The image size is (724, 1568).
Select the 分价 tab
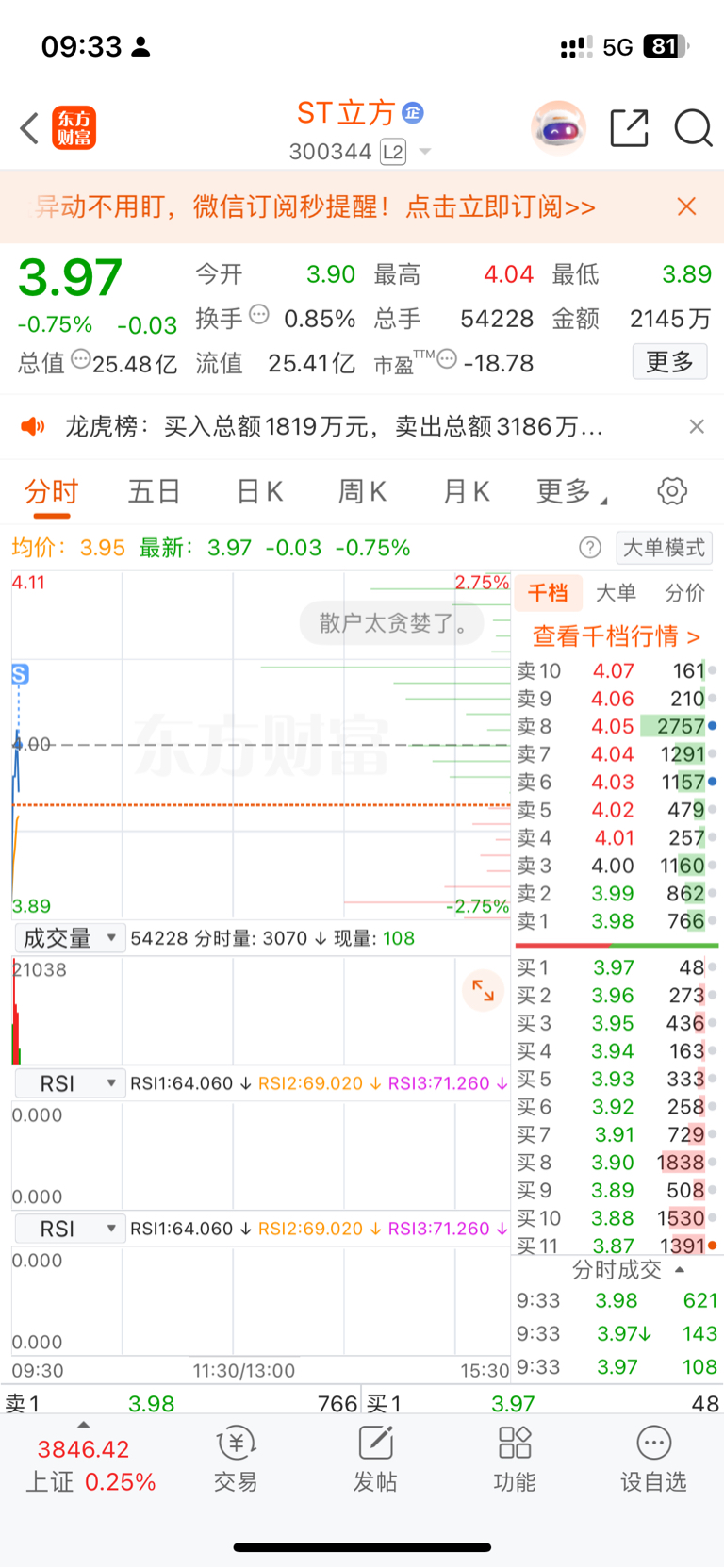[684, 593]
